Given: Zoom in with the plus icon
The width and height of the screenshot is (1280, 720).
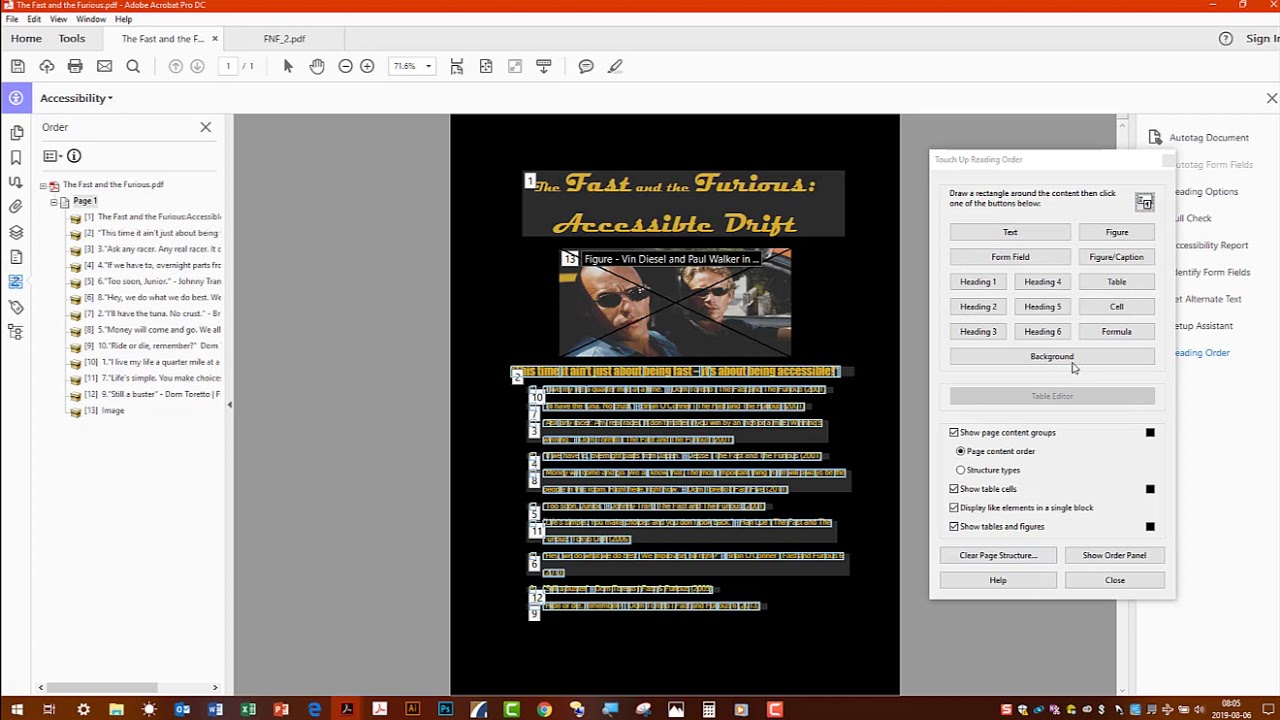Looking at the screenshot, I should pyautogui.click(x=367, y=66).
